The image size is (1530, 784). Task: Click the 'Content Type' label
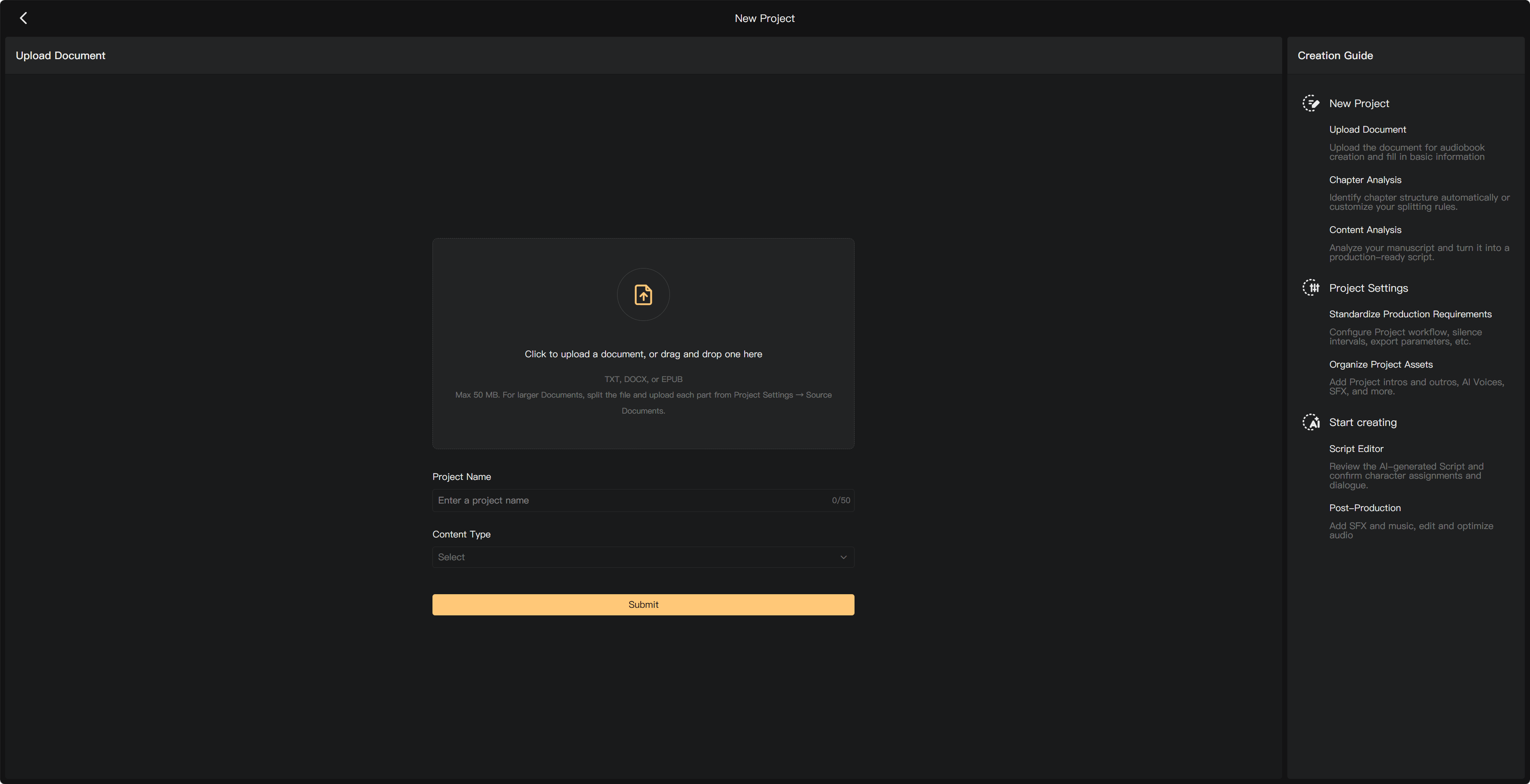coord(462,535)
